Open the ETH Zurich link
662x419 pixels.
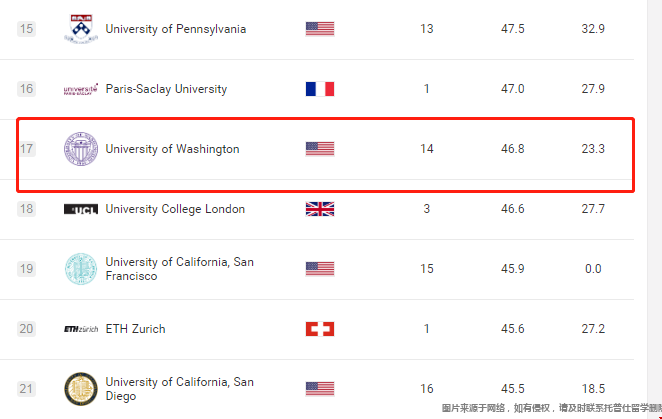(x=135, y=329)
